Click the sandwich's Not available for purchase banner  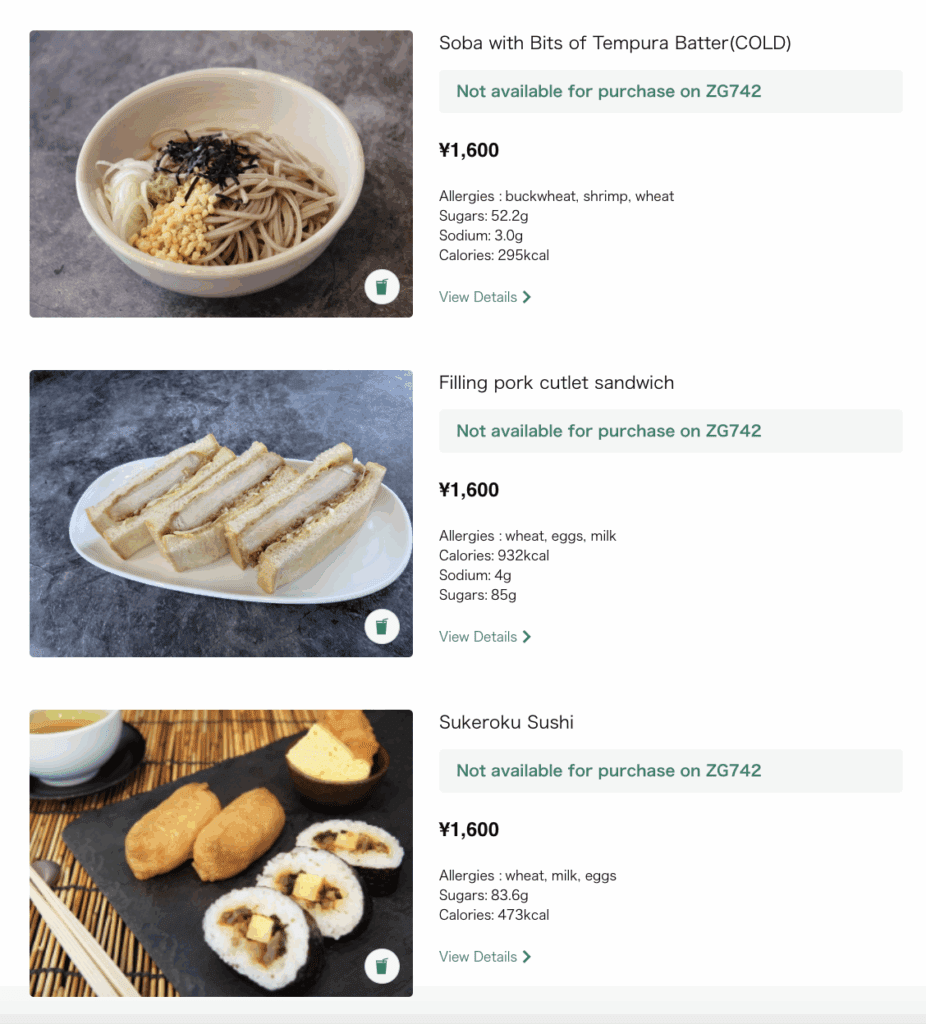[x=670, y=431]
